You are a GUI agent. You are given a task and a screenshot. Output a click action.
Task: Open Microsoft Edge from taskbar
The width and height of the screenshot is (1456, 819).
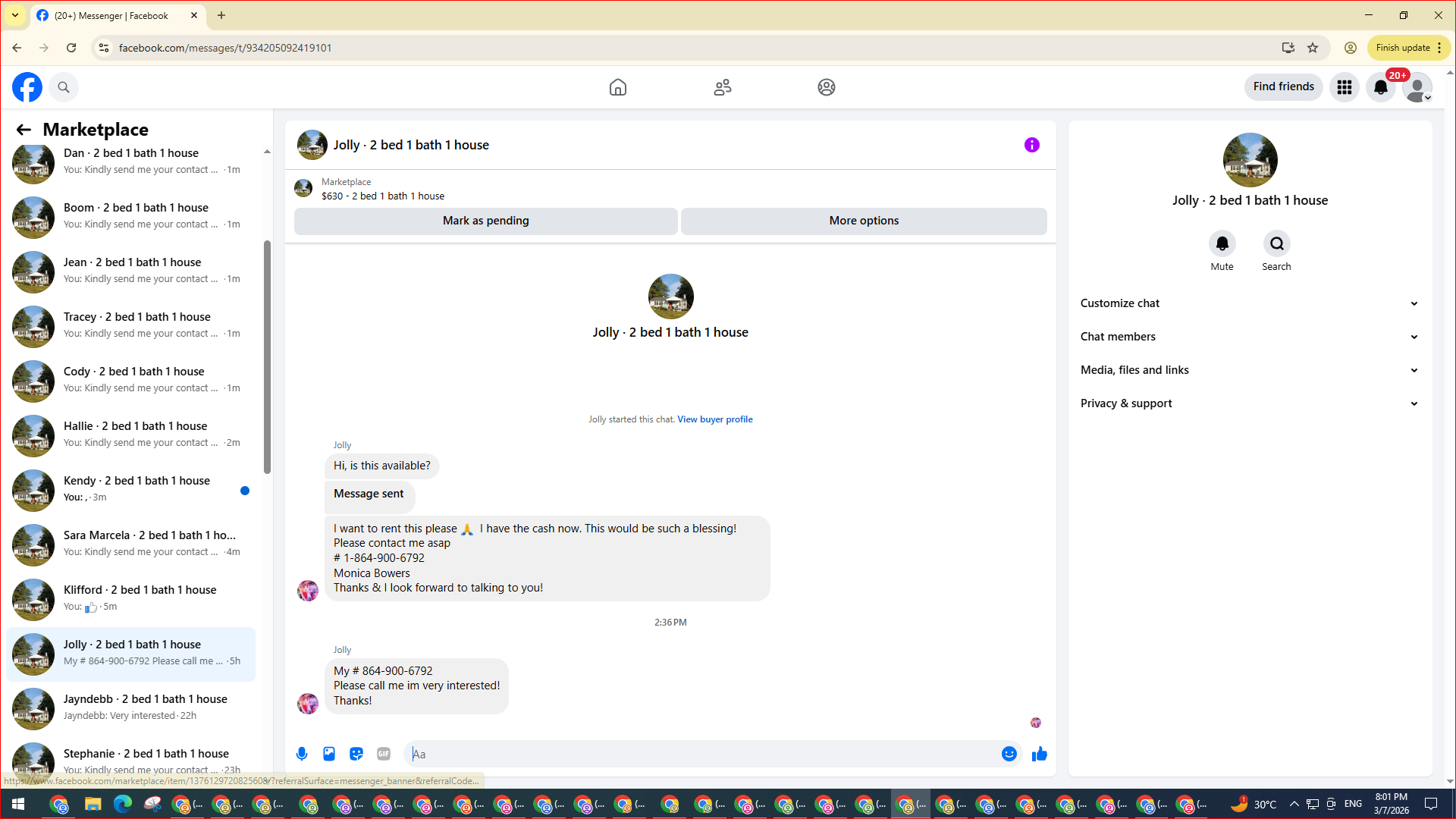coord(123,804)
